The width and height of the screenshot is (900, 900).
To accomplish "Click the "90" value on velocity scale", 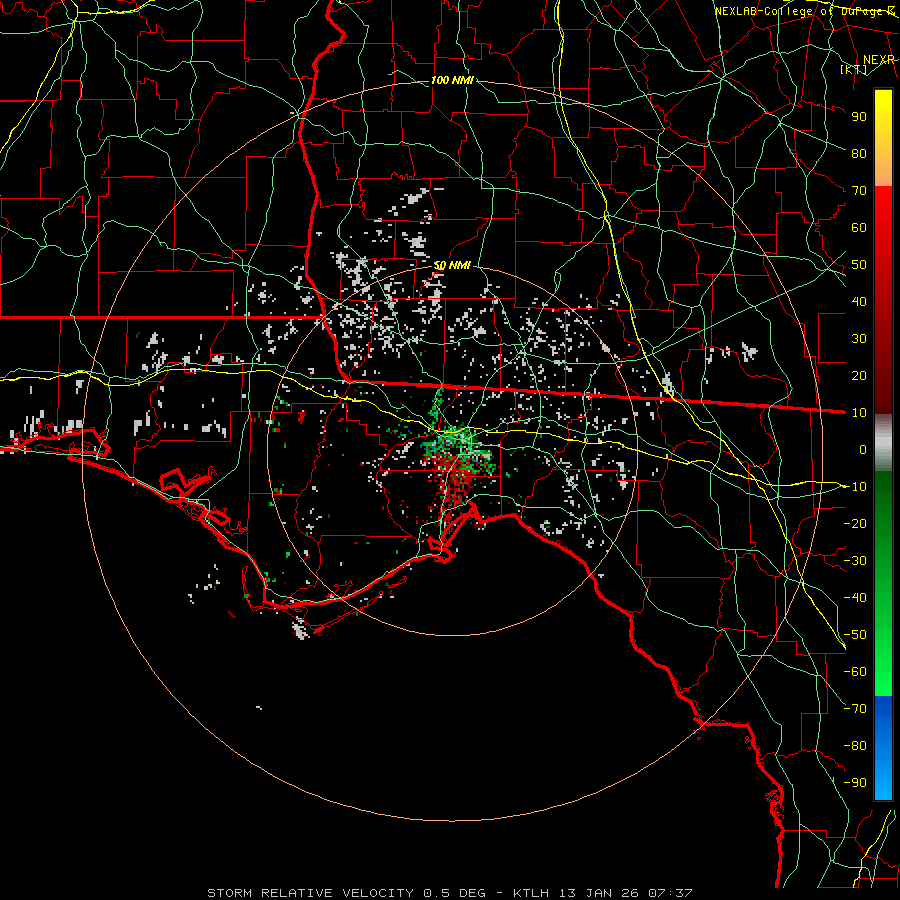I will tap(859, 117).
